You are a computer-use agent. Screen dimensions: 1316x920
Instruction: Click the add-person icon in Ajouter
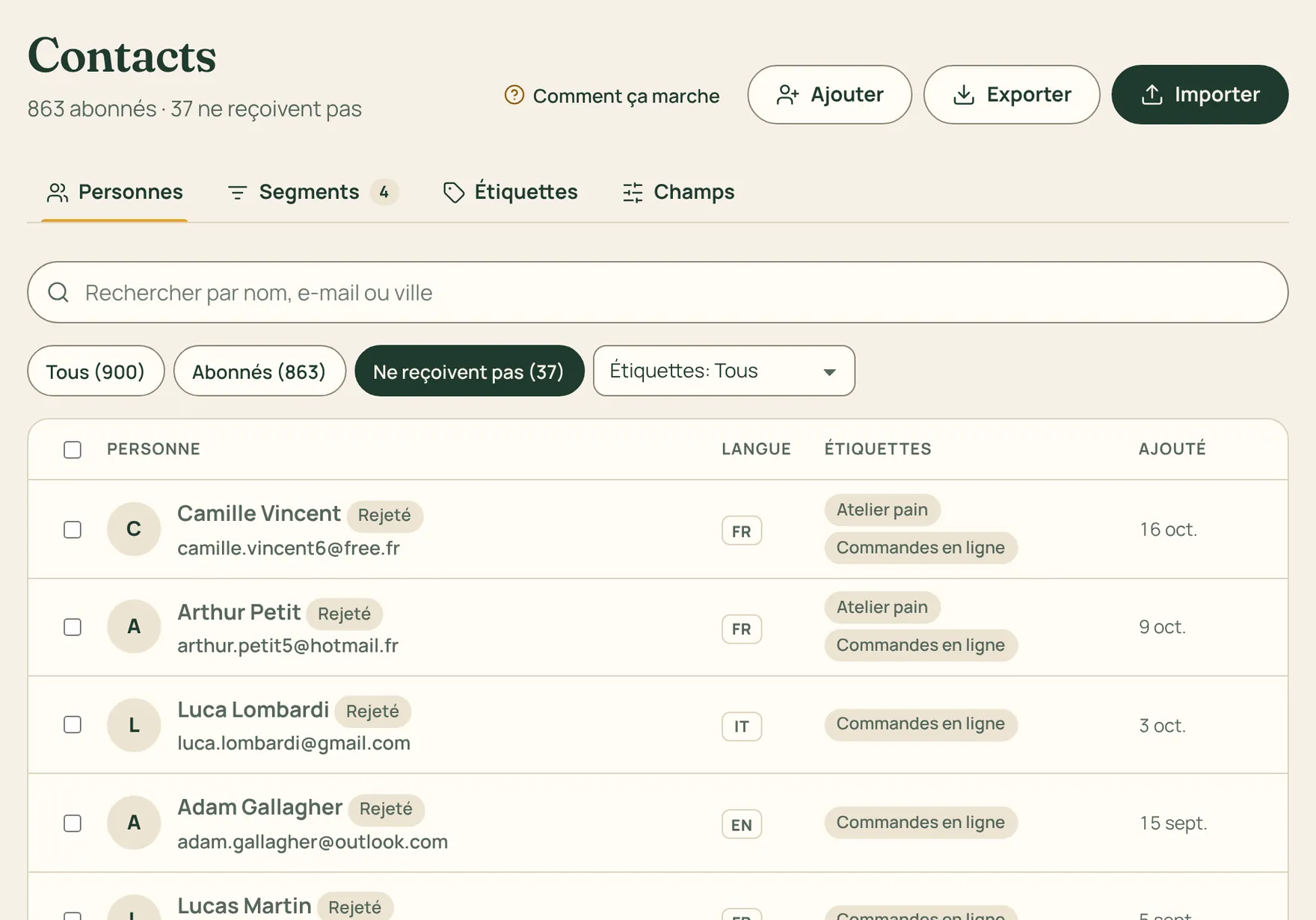pyautogui.click(x=787, y=95)
